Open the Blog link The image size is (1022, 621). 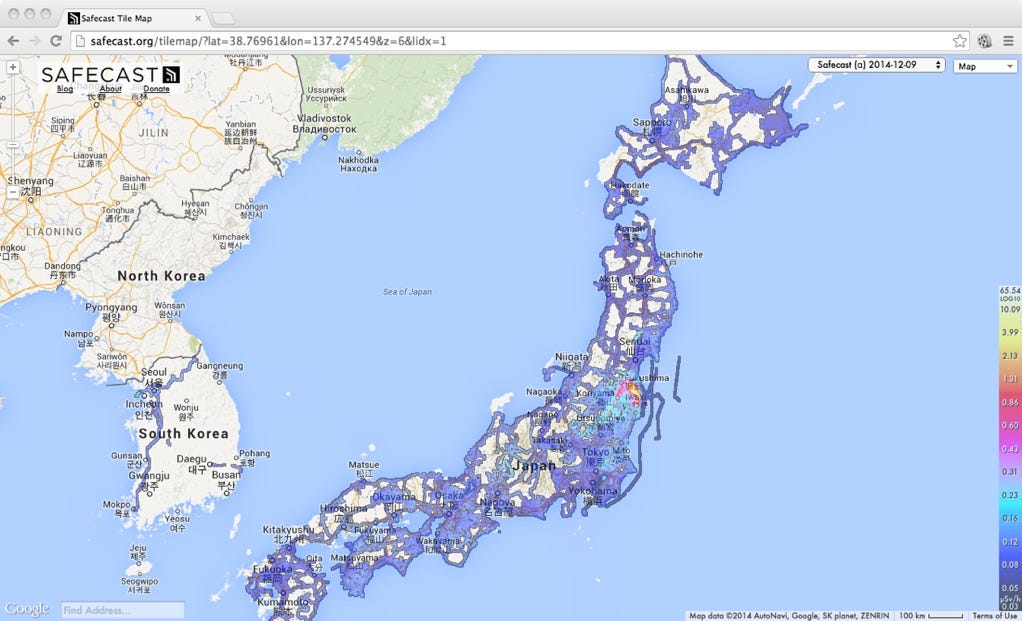coord(65,88)
